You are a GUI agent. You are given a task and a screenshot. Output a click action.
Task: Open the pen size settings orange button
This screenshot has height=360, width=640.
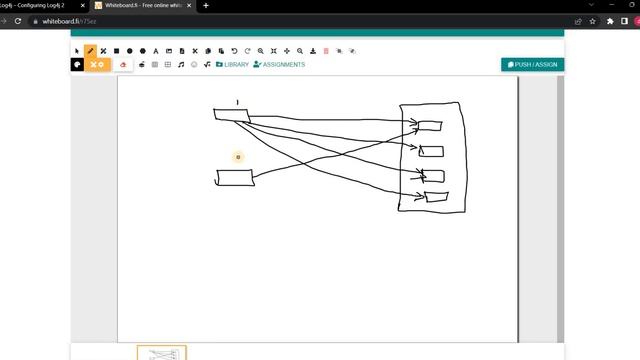[97, 64]
